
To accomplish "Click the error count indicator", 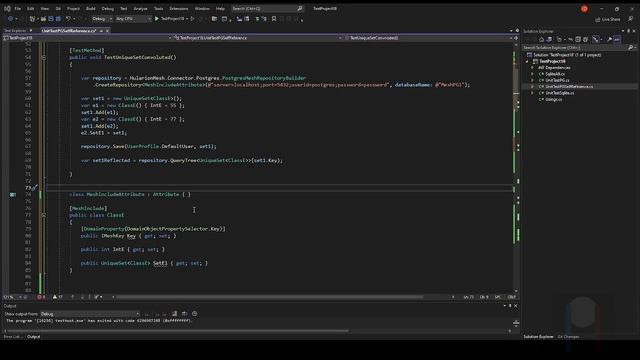I will coord(41,297).
